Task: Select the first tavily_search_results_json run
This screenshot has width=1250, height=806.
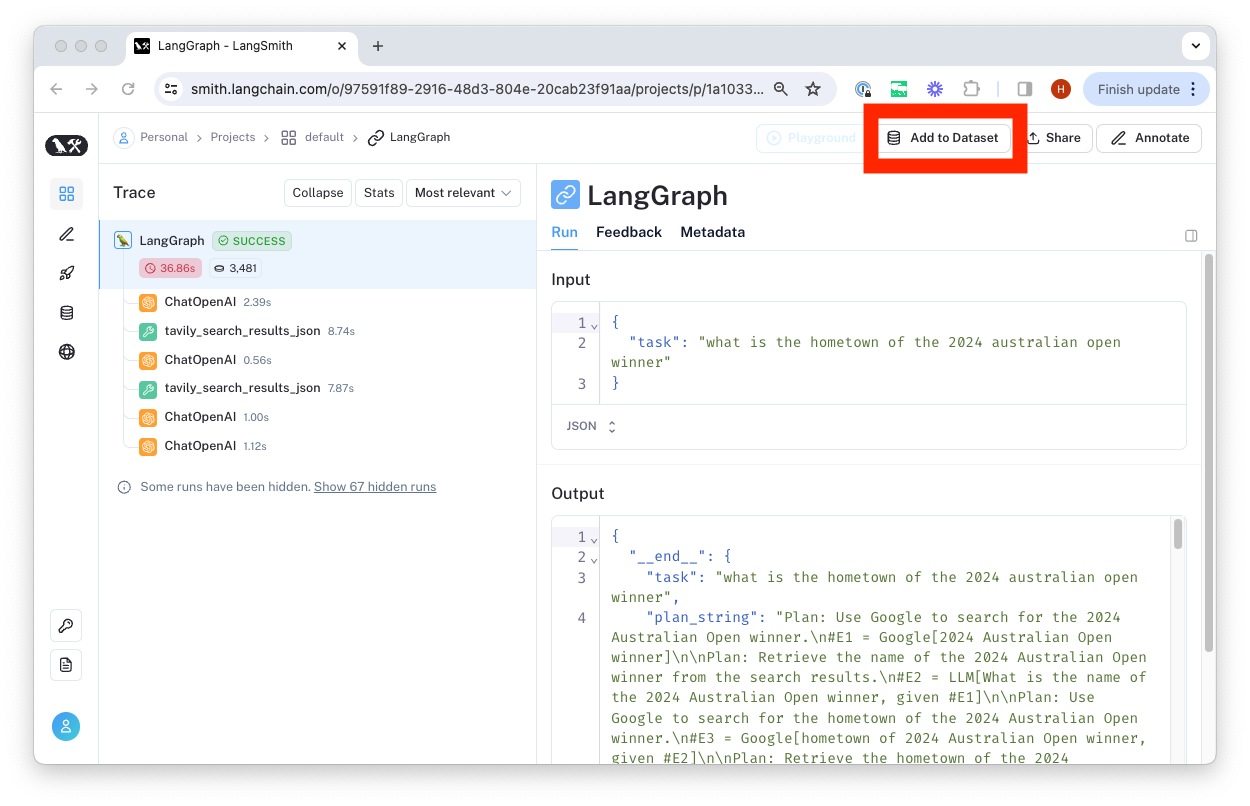Action: tap(242, 331)
